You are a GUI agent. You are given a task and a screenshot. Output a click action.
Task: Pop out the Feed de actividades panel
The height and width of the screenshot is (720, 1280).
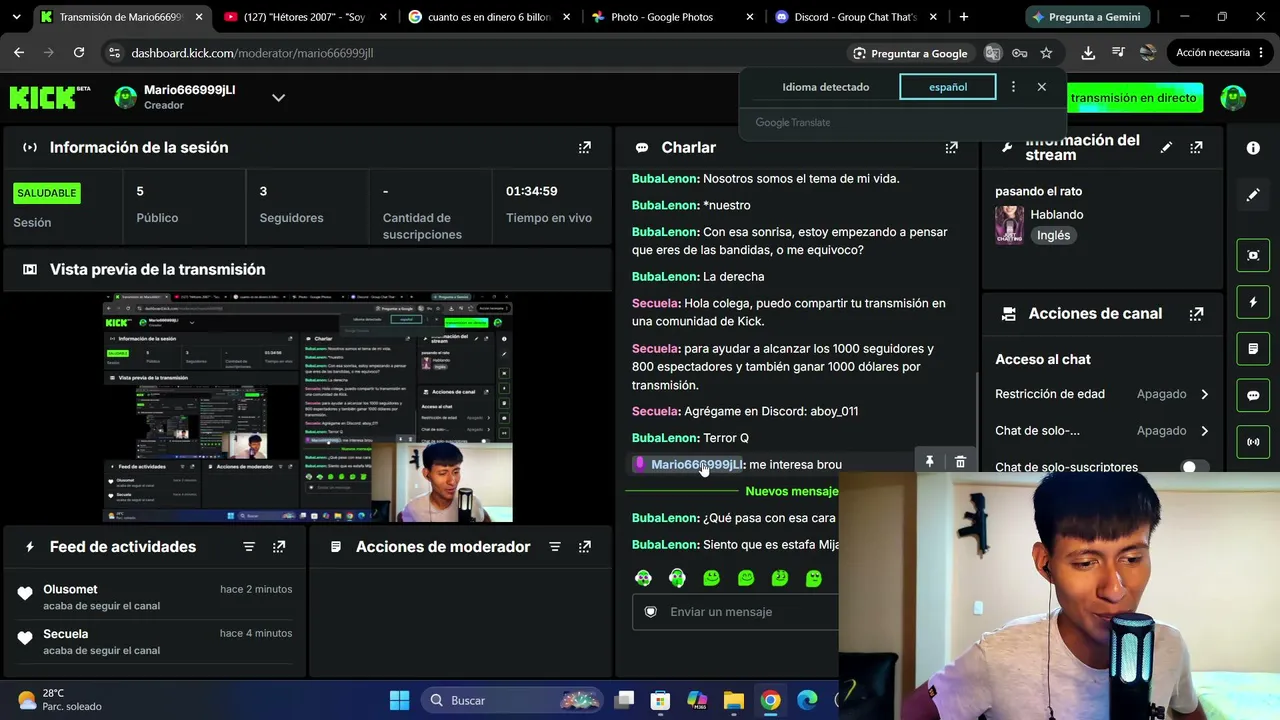tap(279, 546)
